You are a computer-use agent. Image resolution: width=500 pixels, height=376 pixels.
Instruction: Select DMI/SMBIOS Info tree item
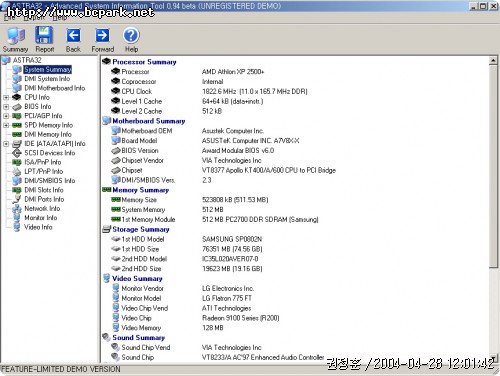tap(50, 181)
